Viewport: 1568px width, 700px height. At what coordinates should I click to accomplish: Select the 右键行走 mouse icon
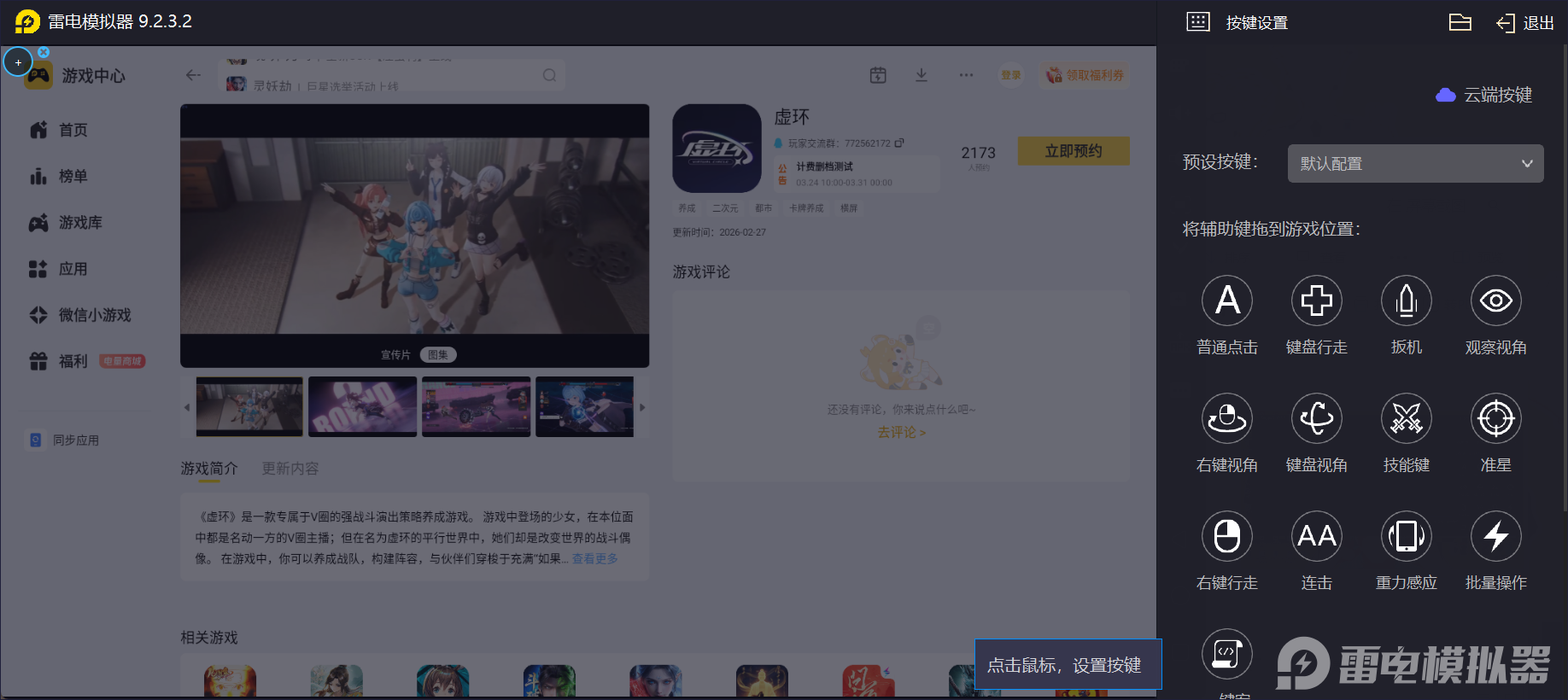click(x=1227, y=536)
